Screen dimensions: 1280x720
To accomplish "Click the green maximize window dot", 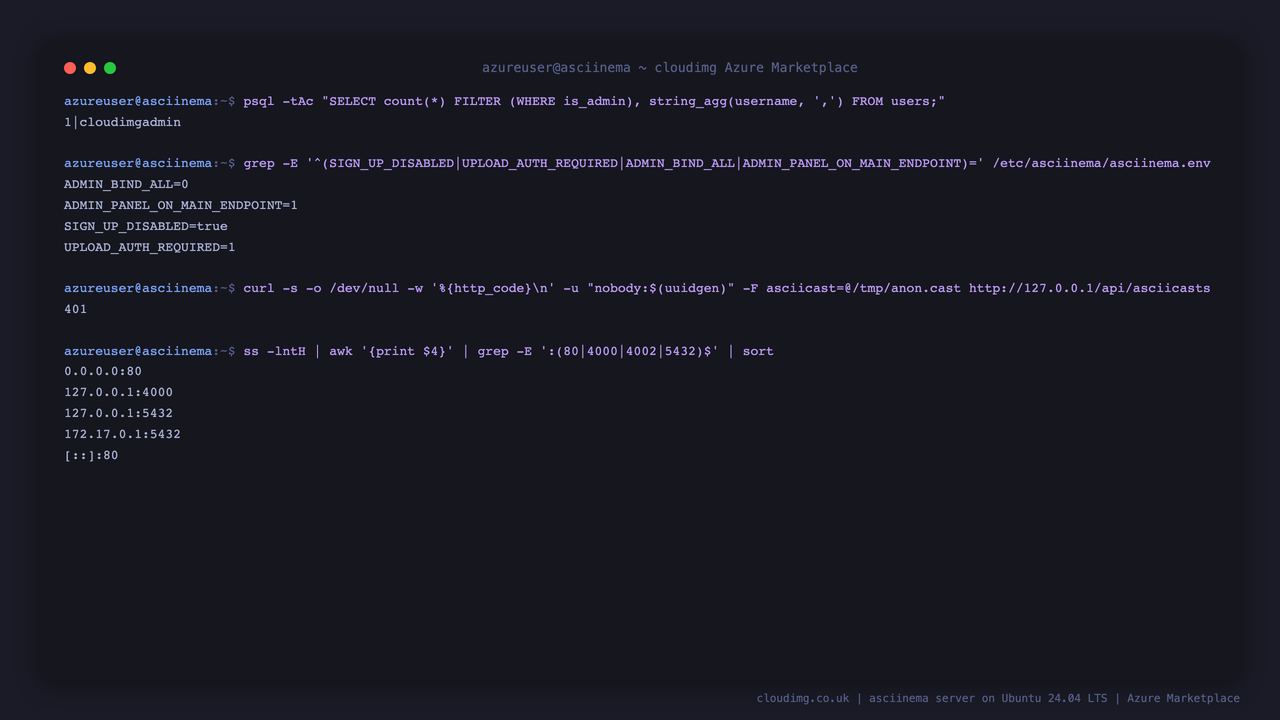I will click(110, 68).
